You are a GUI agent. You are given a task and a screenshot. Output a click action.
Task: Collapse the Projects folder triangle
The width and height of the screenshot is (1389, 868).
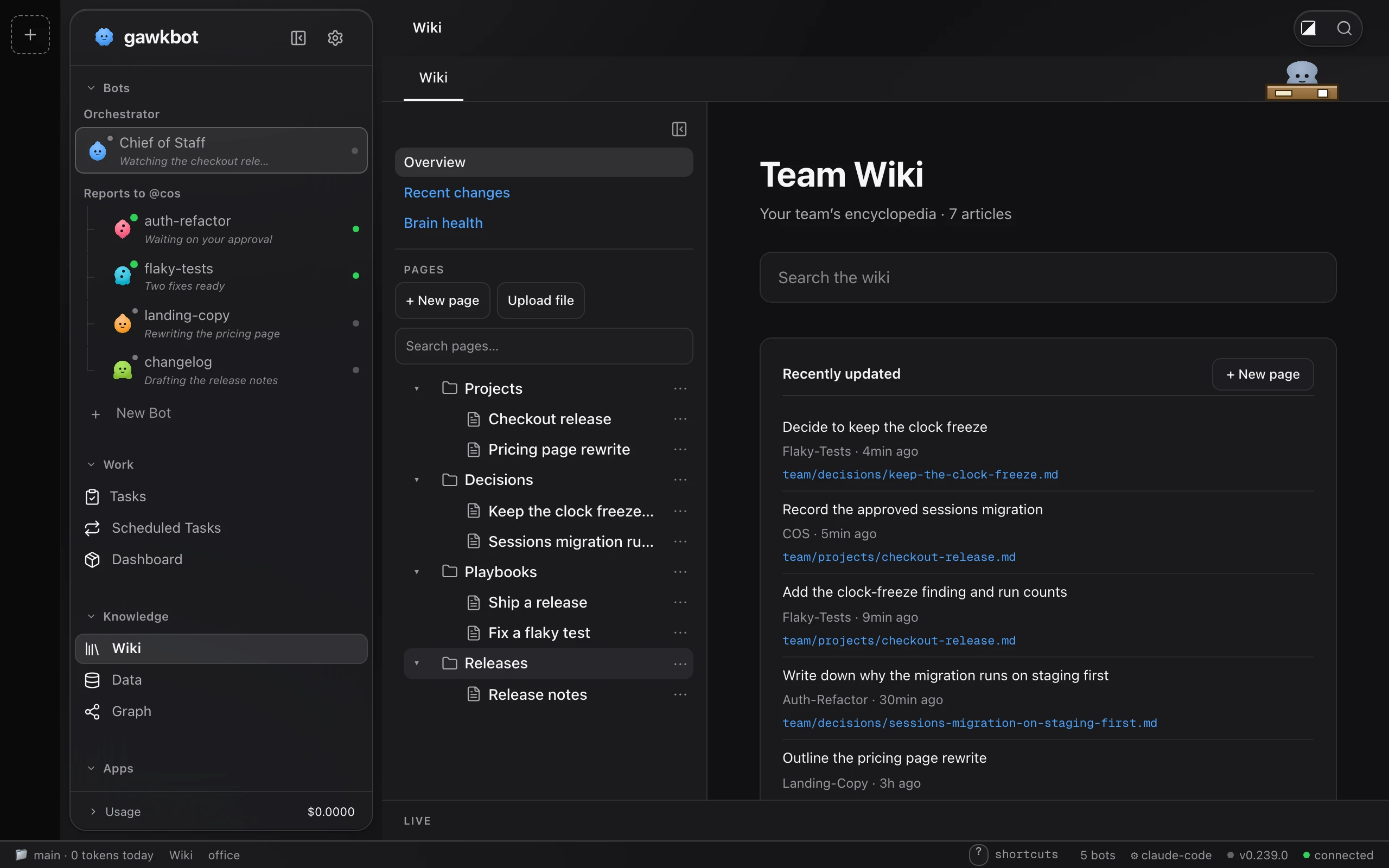point(417,388)
